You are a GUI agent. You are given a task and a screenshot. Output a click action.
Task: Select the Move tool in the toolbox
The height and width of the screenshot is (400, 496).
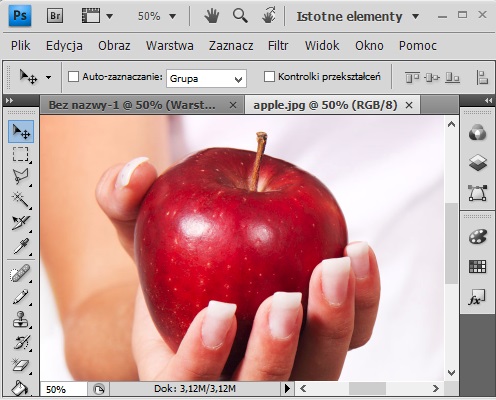click(21, 132)
